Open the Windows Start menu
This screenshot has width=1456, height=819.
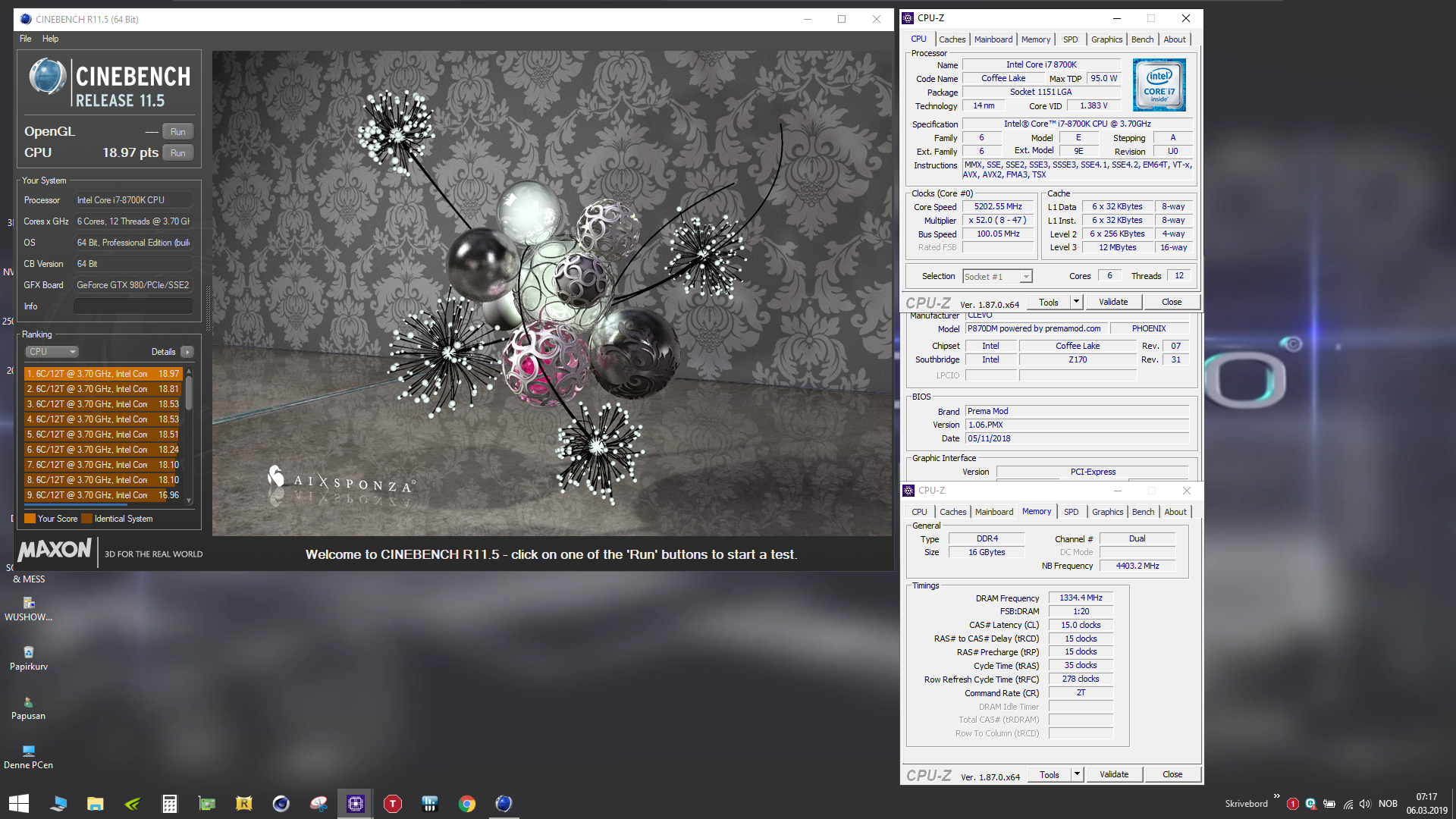[x=18, y=804]
